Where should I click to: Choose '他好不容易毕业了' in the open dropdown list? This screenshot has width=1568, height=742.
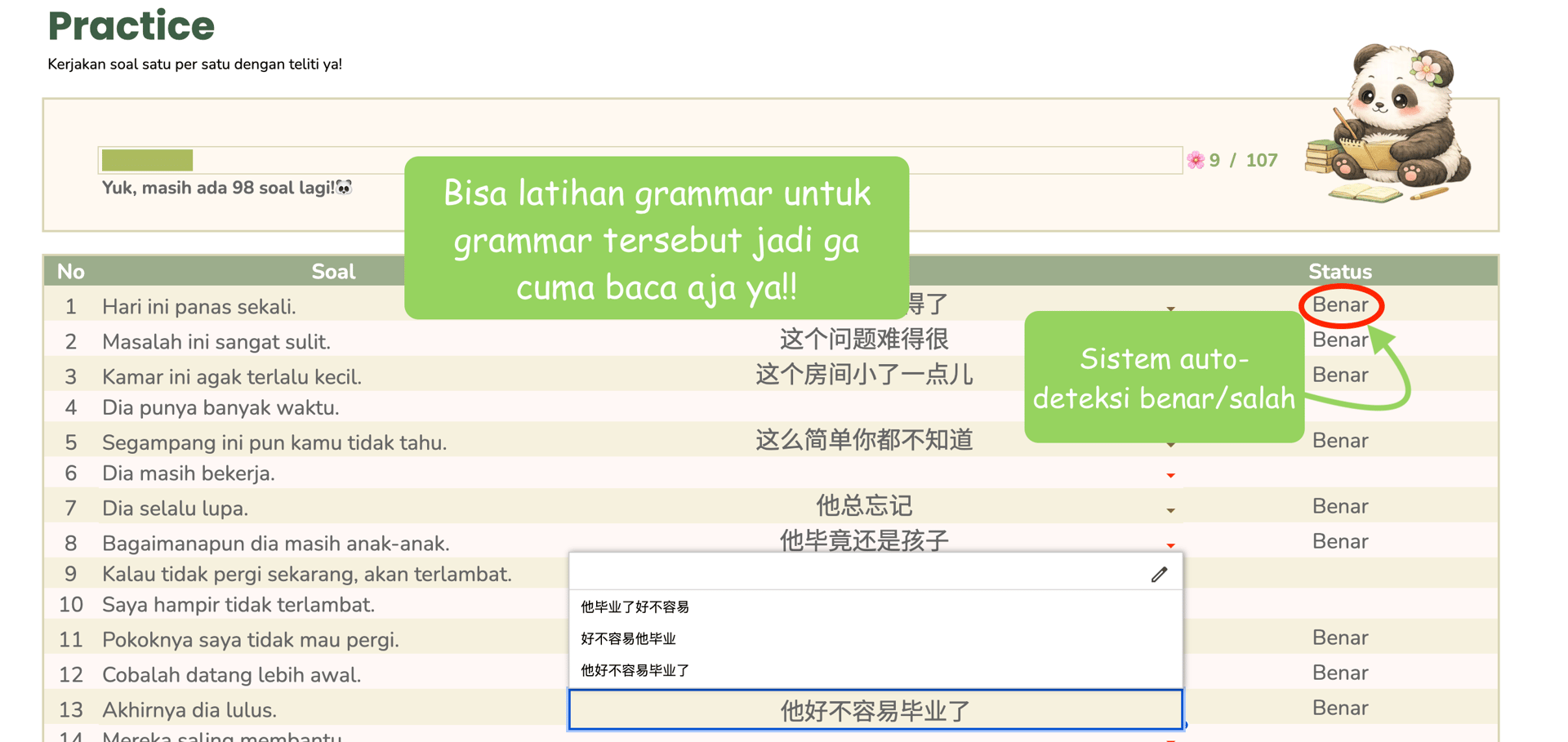click(x=634, y=669)
